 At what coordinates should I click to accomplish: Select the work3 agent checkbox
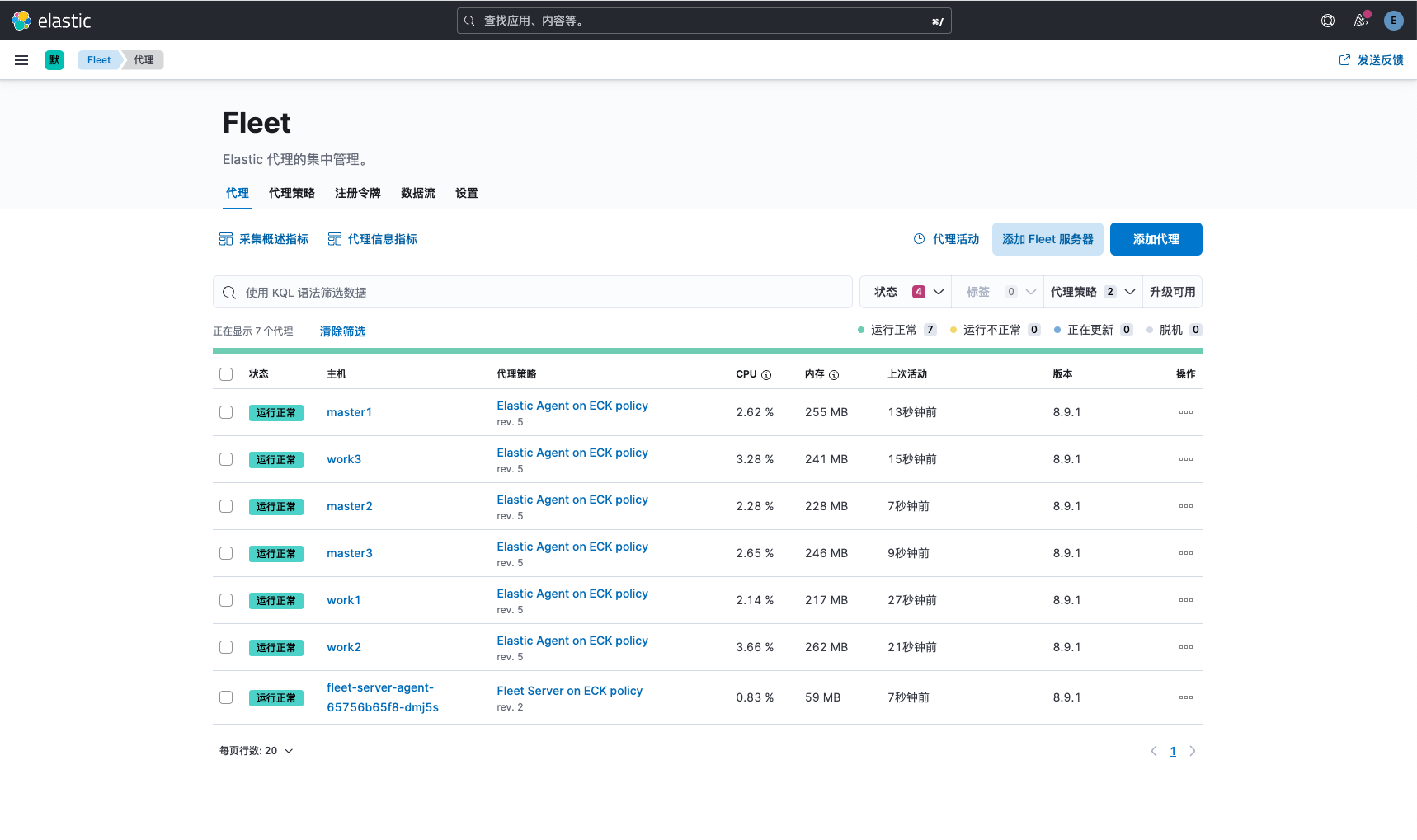tap(226, 459)
